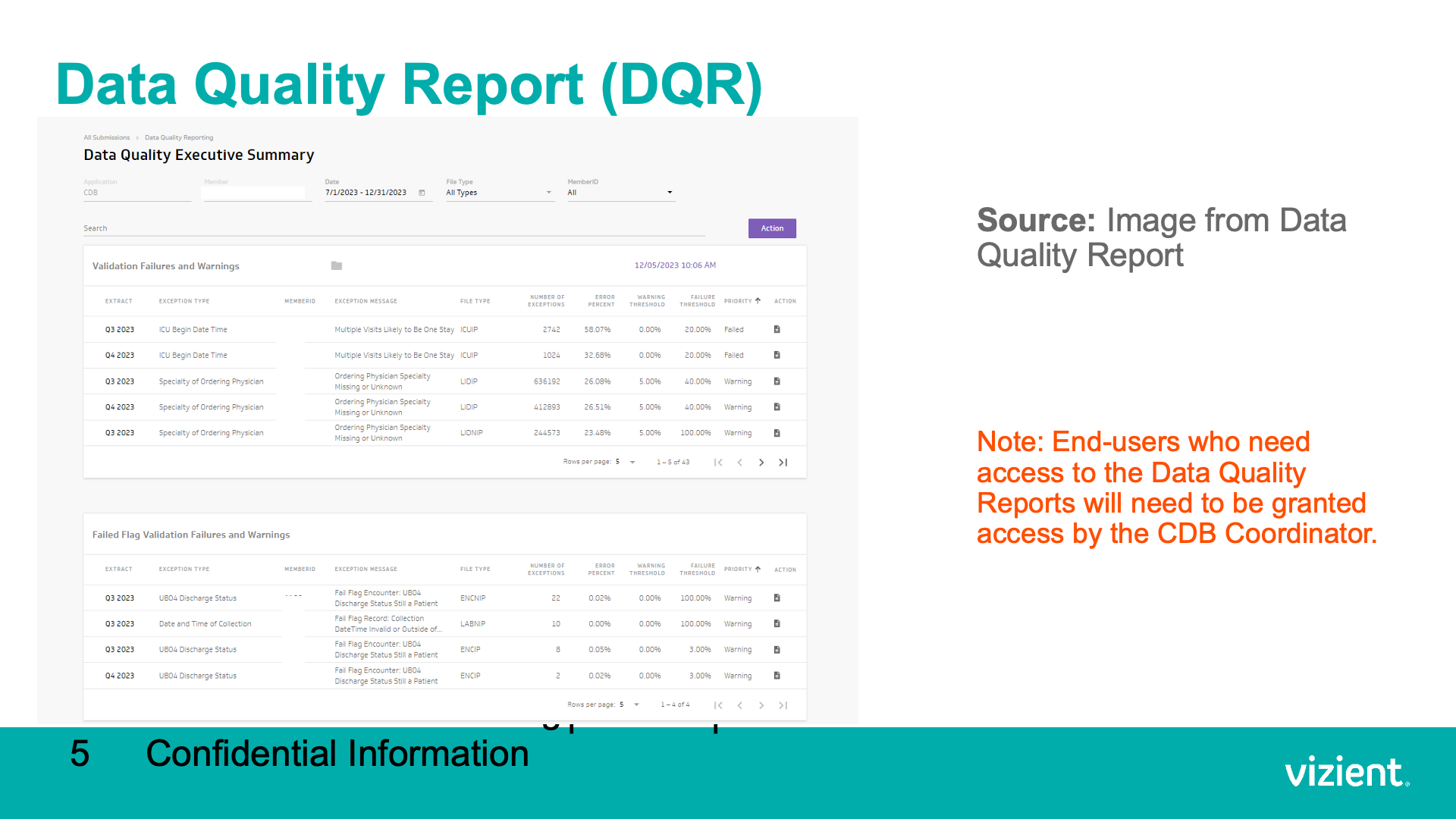Open Data Quality Reporting breadcrumb link
The width and height of the screenshot is (1456, 819).
coord(179,138)
